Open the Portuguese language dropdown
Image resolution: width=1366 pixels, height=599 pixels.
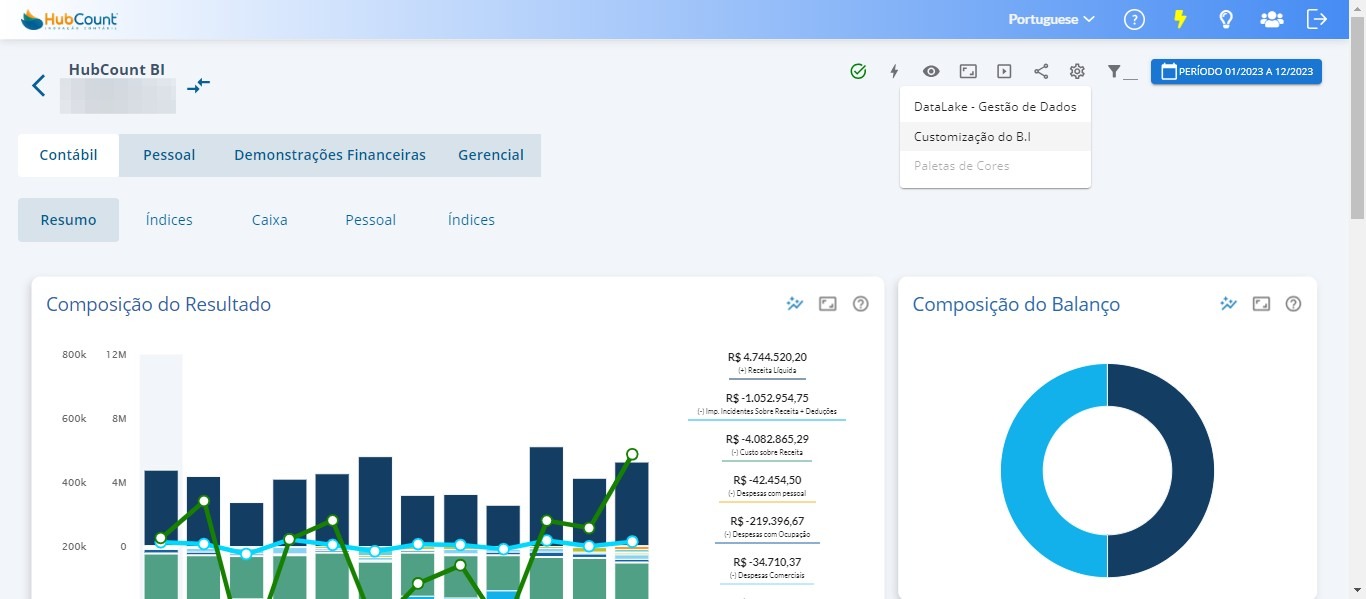tap(1051, 19)
